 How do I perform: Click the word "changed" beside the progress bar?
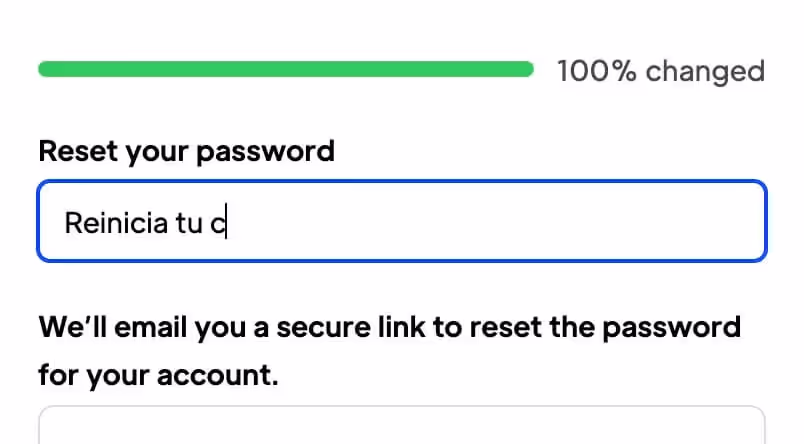click(705, 71)
